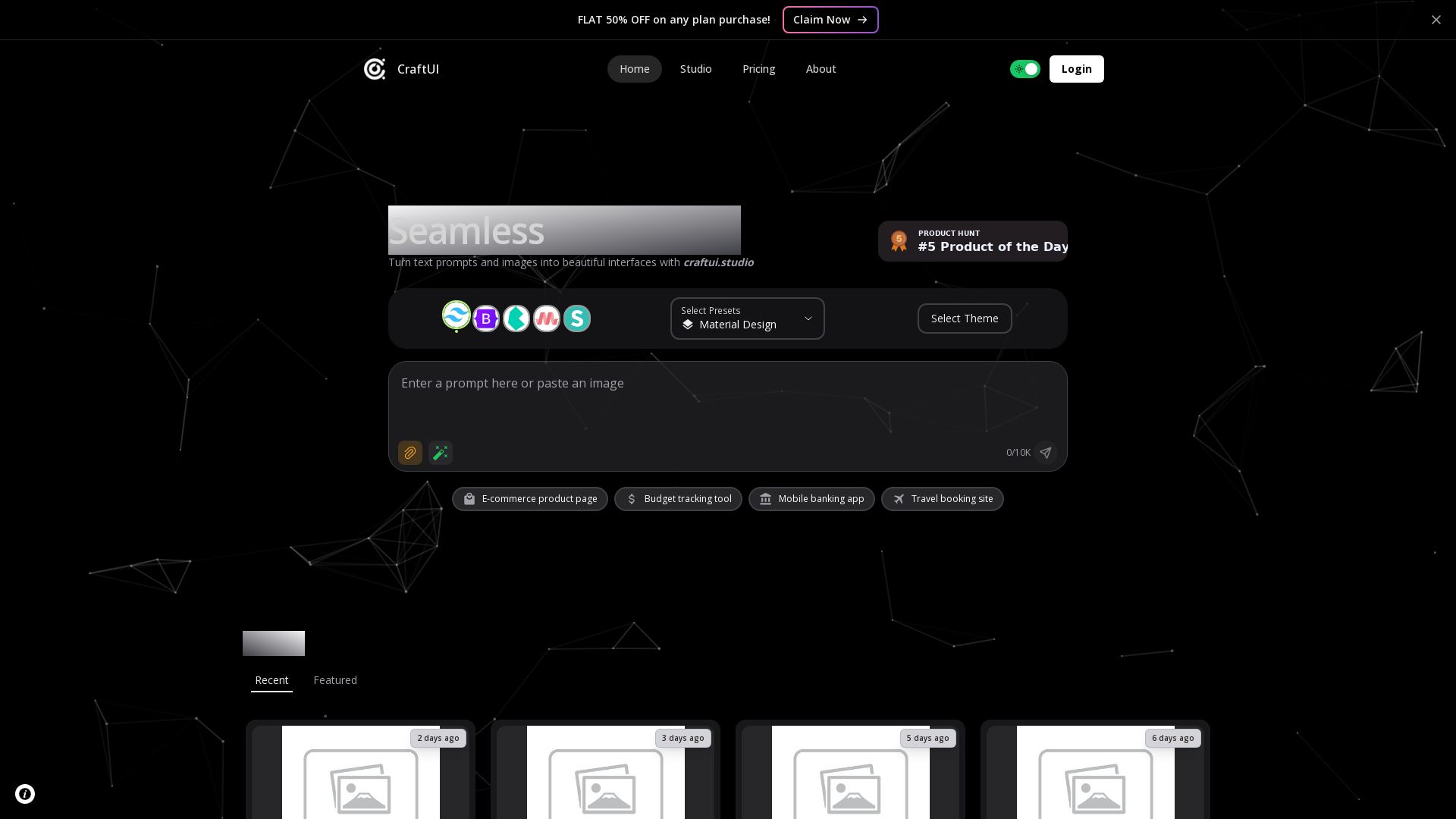The image size is (1456, 819).
Task: Select the Tailwind CSS framework icon
Action: [457, 315]
